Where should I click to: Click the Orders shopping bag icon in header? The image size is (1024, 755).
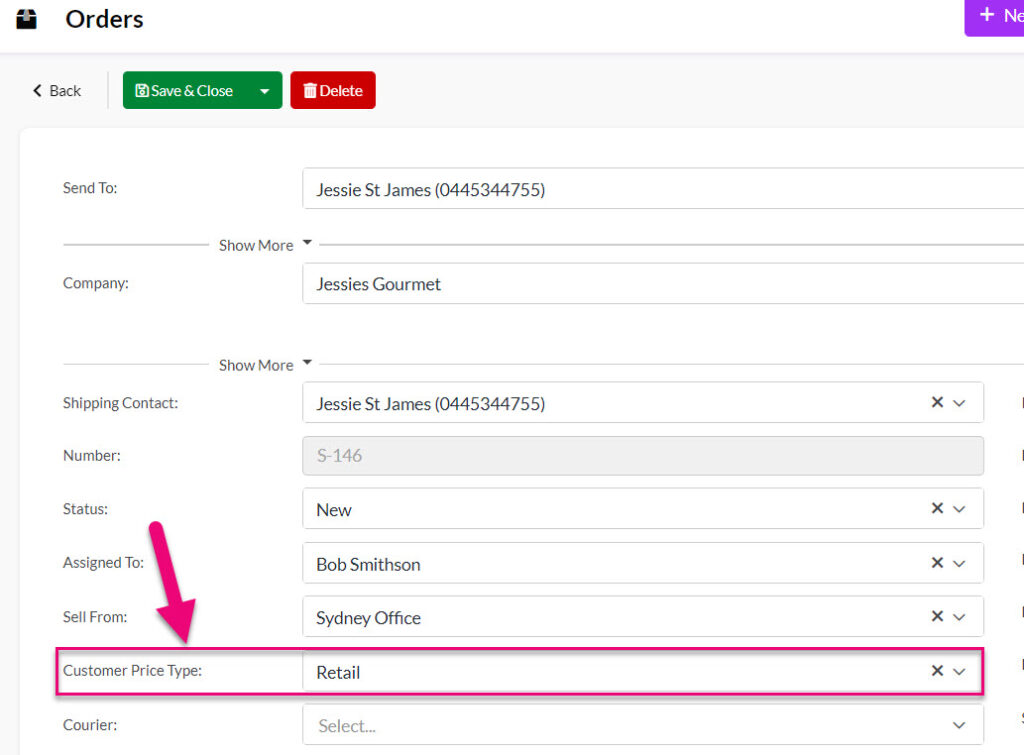[27, 17]
